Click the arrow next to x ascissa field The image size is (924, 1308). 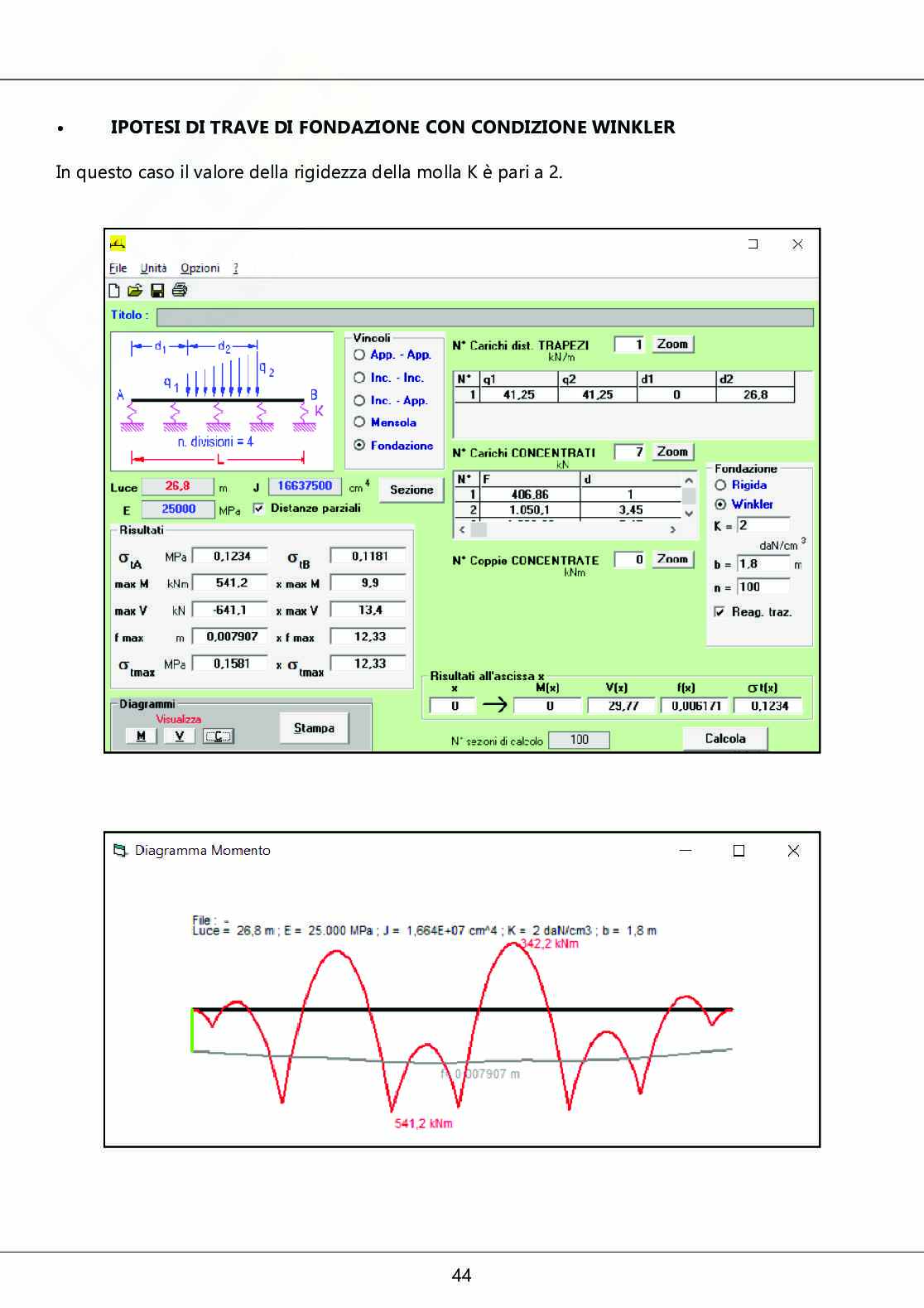[x=494, y=705]
